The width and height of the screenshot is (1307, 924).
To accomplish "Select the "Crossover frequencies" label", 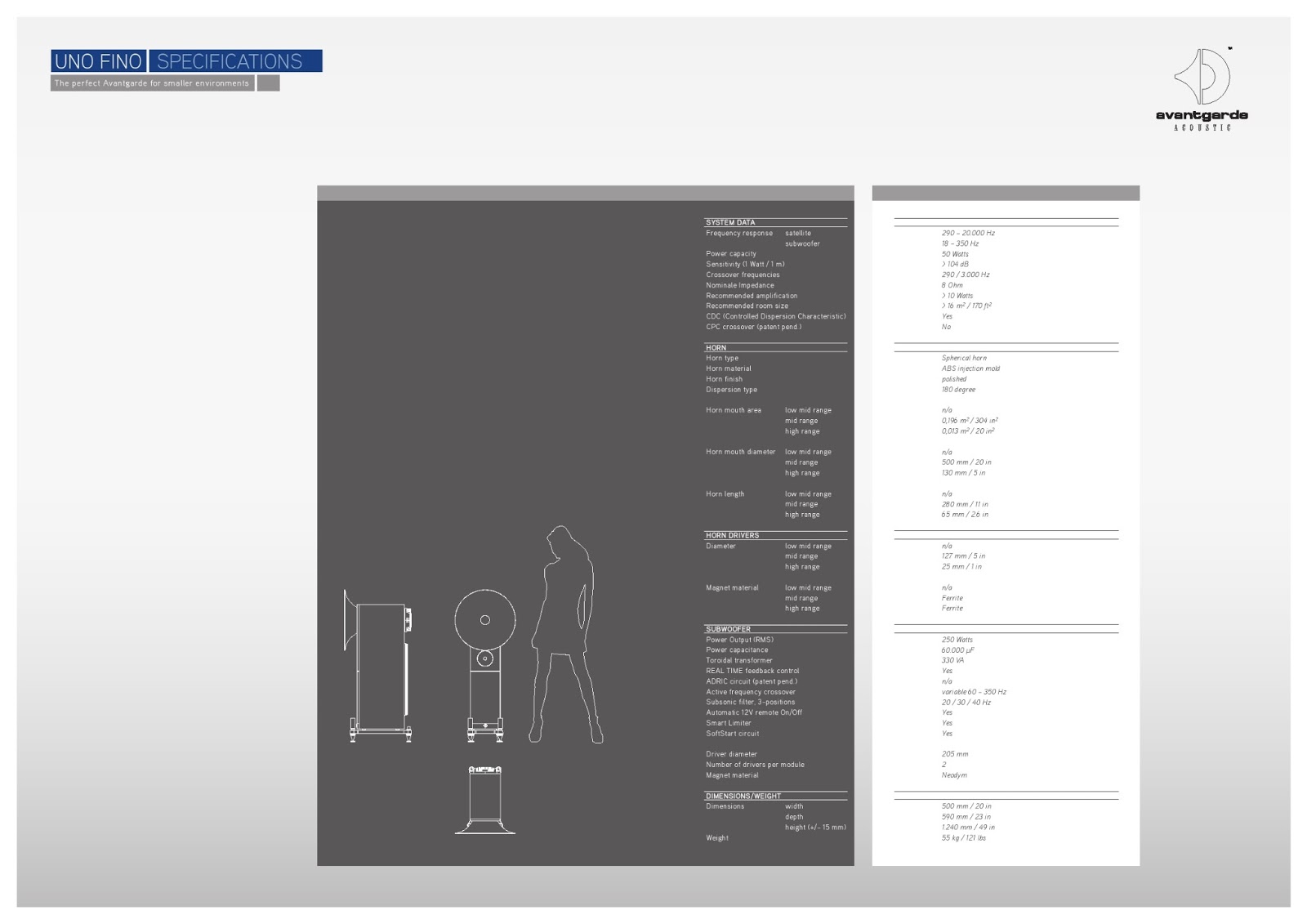I will click(743, 275).
